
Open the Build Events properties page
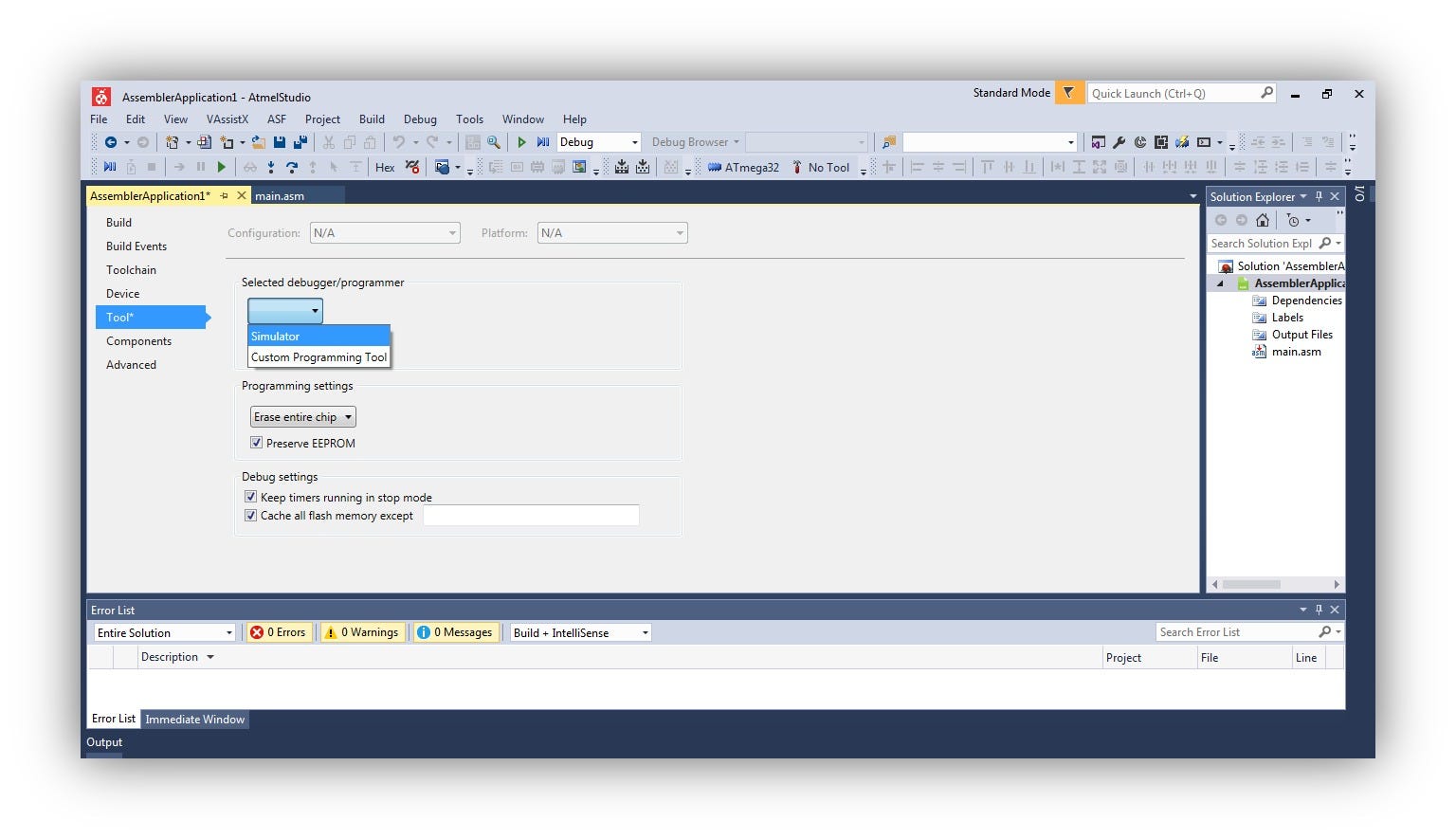coord(136,246)
